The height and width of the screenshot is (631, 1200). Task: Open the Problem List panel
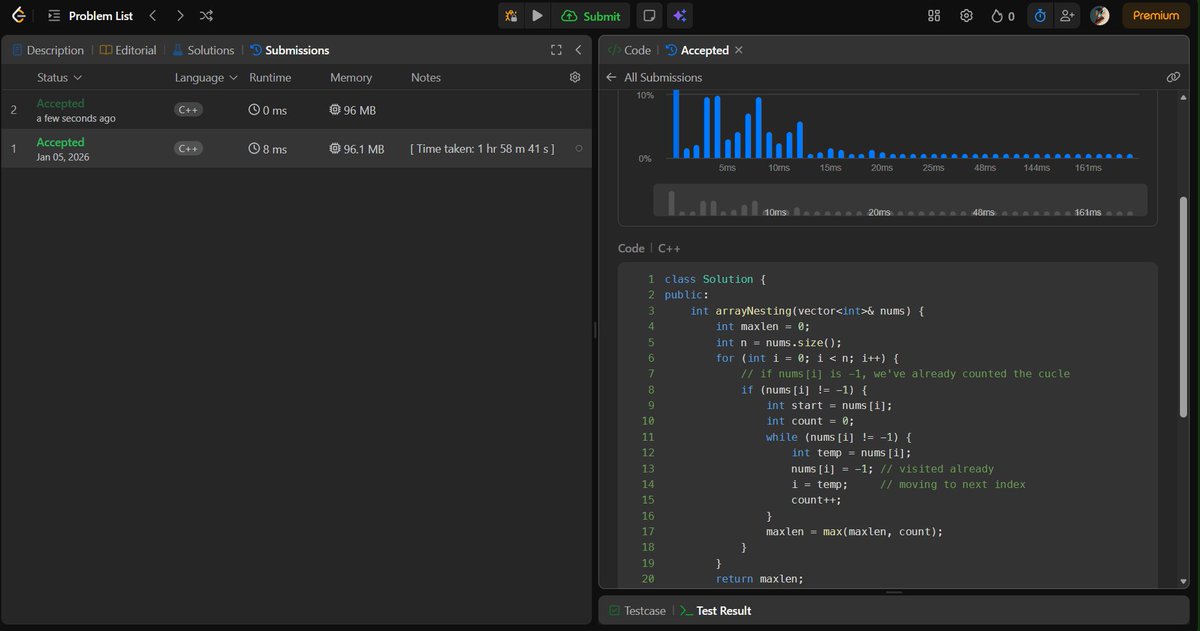coord(91,16)
